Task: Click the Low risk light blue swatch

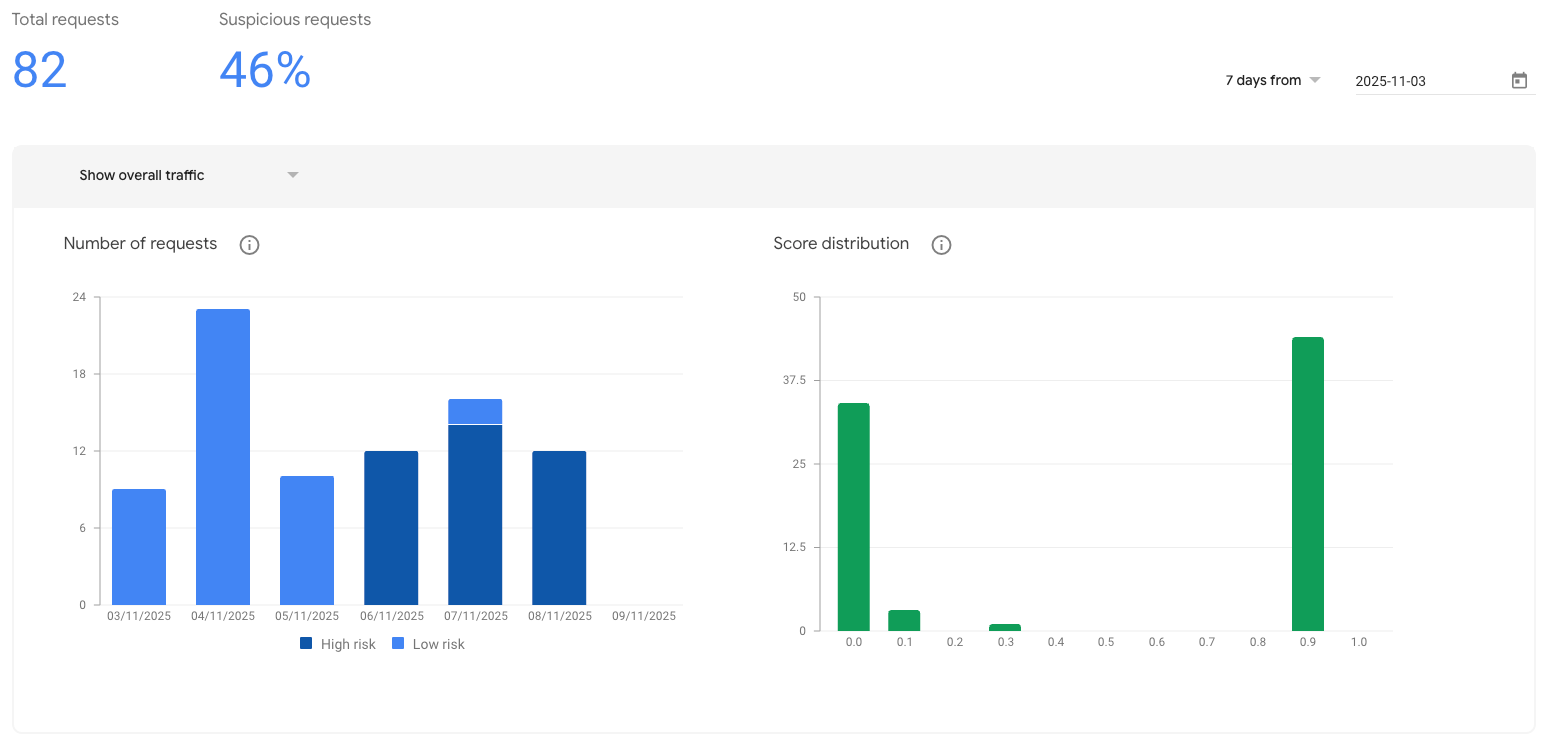Action: click(x=398, y=644)
